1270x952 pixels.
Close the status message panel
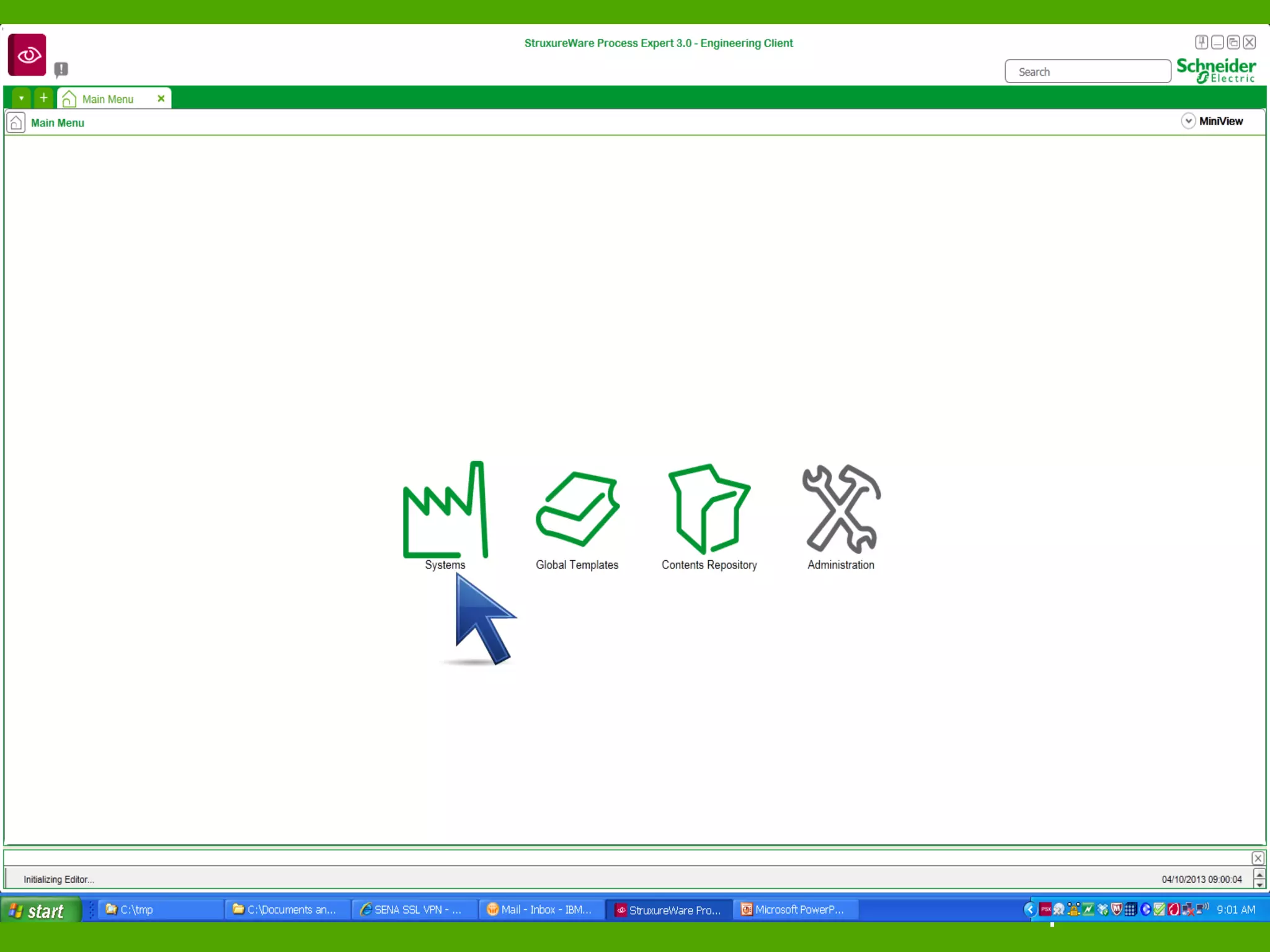pos(1258,858)
